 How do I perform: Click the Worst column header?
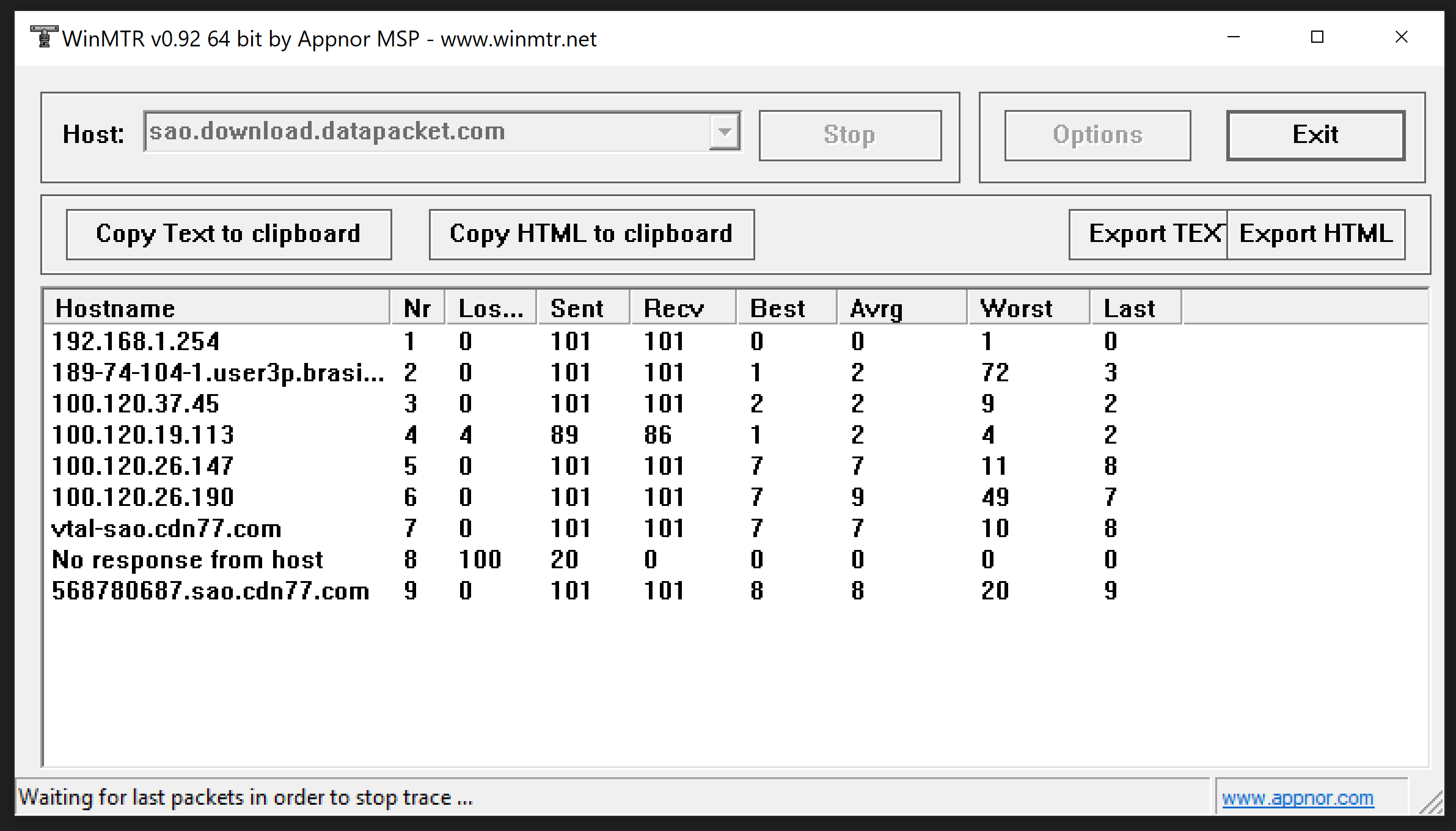click(1029, 308)
